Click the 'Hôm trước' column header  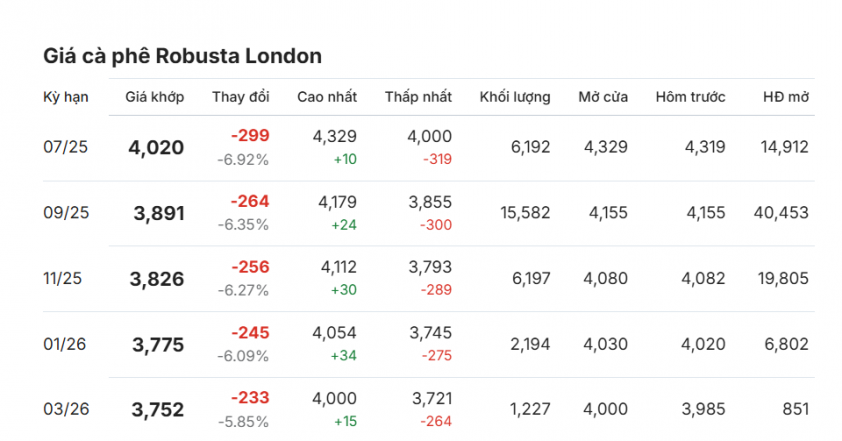[691, 97]
